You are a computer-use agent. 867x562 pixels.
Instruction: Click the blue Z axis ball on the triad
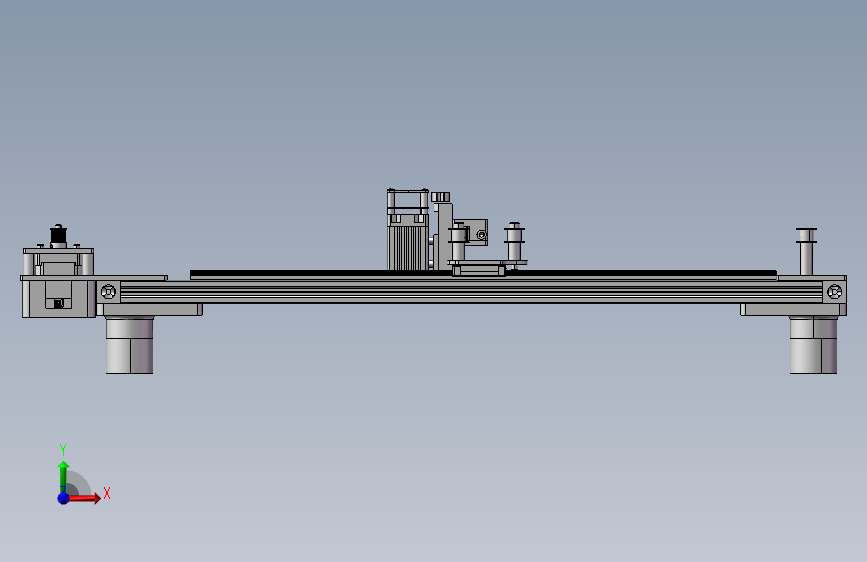[x=63, y=498]
